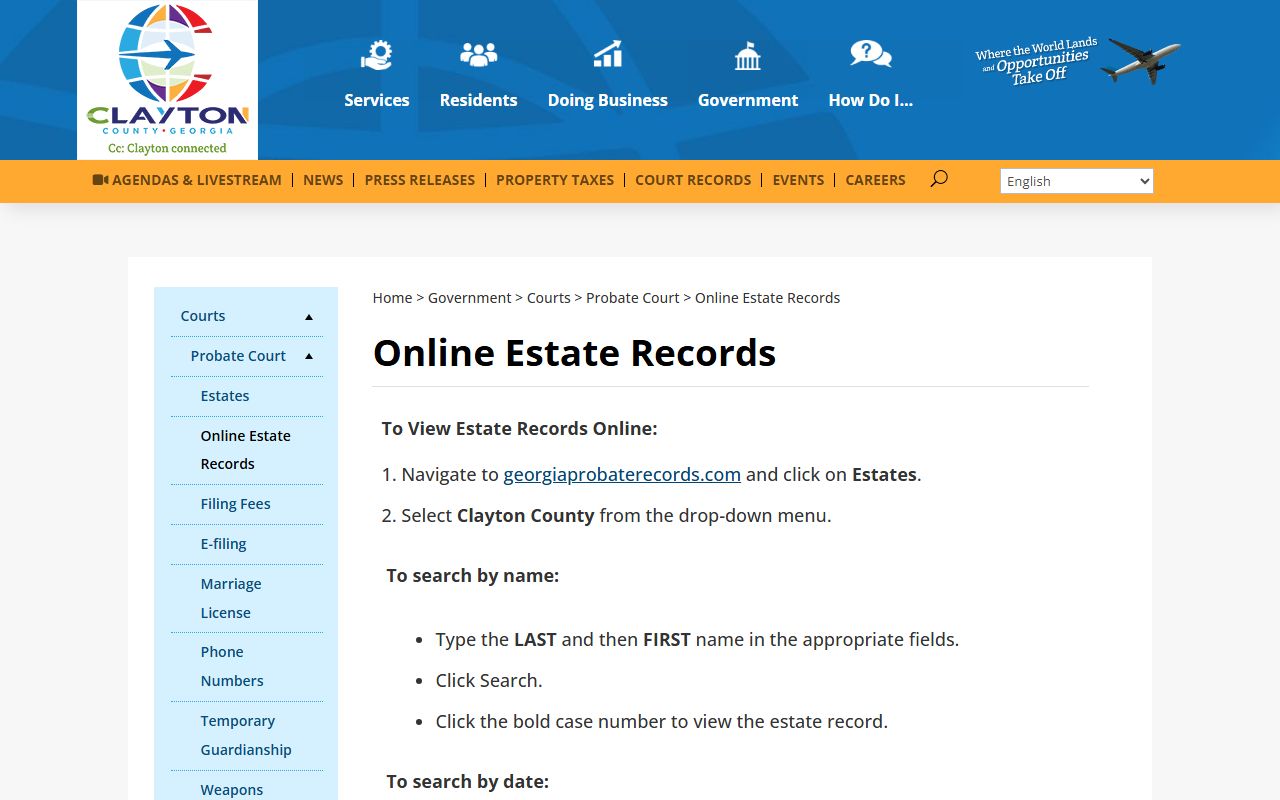Viewport: 1280px width, 800px height.
Task: Open georgiaprobaterecords.com link
Action: tap(622, 474)
